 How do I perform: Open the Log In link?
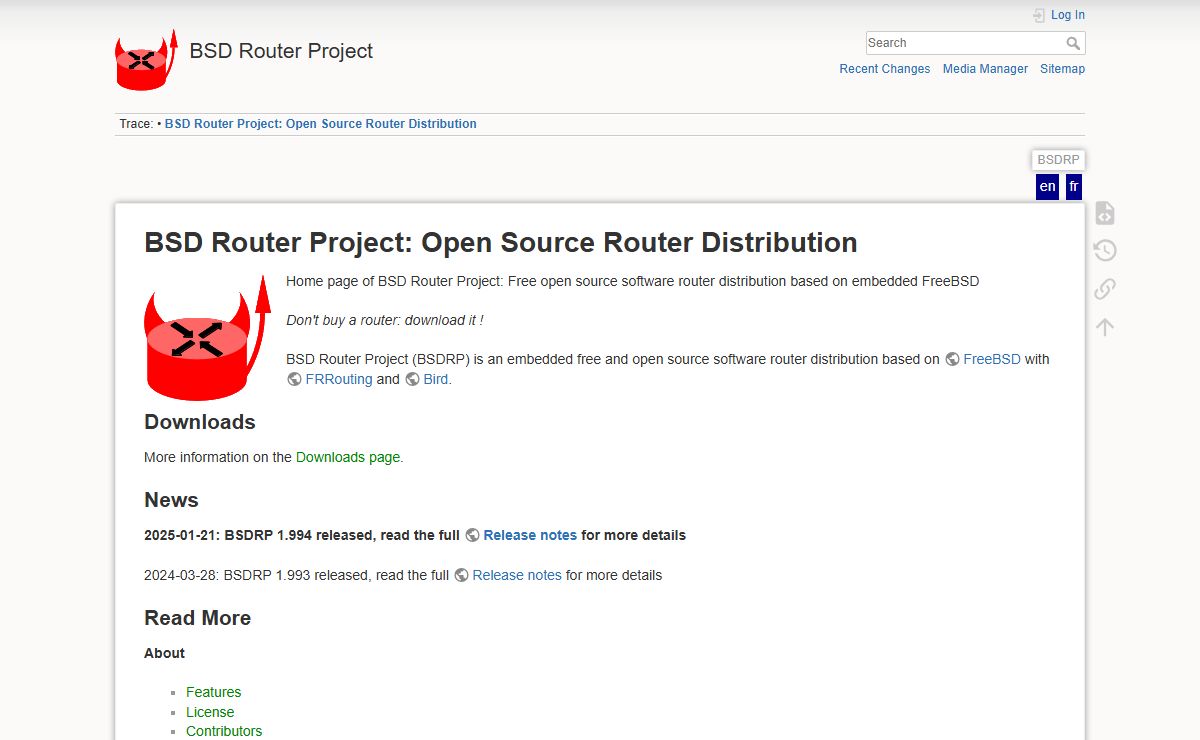(1068, 15)
